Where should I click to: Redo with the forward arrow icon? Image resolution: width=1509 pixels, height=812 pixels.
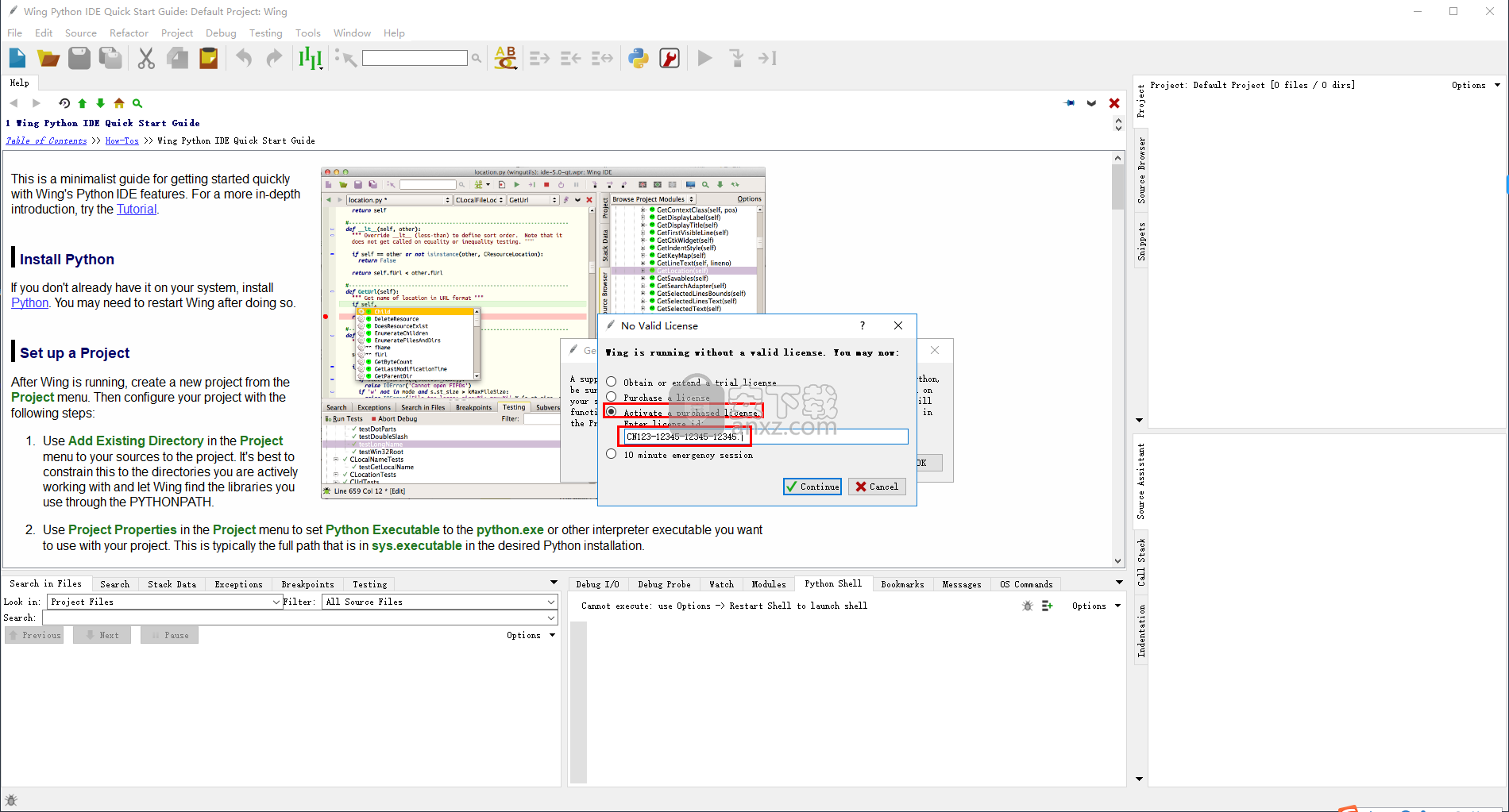click(274, 58)
